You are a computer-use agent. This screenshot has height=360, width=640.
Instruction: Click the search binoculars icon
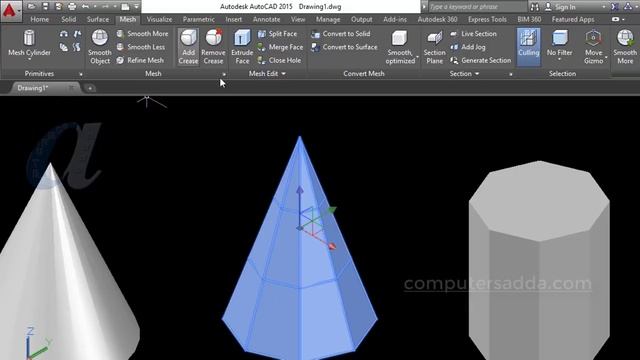[x=534, y=7]
